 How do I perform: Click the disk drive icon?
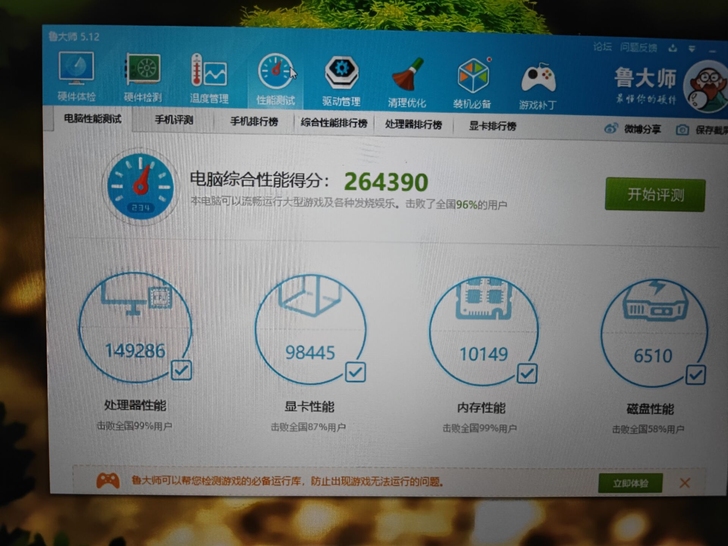(x=655, y=301)
